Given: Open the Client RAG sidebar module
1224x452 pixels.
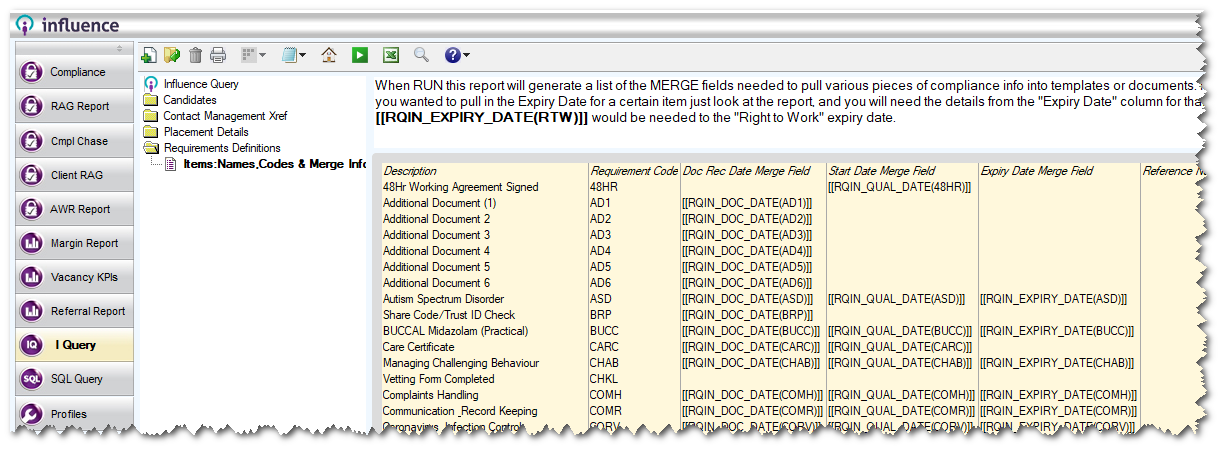Looking at the screenshot, I should (74, 175).
